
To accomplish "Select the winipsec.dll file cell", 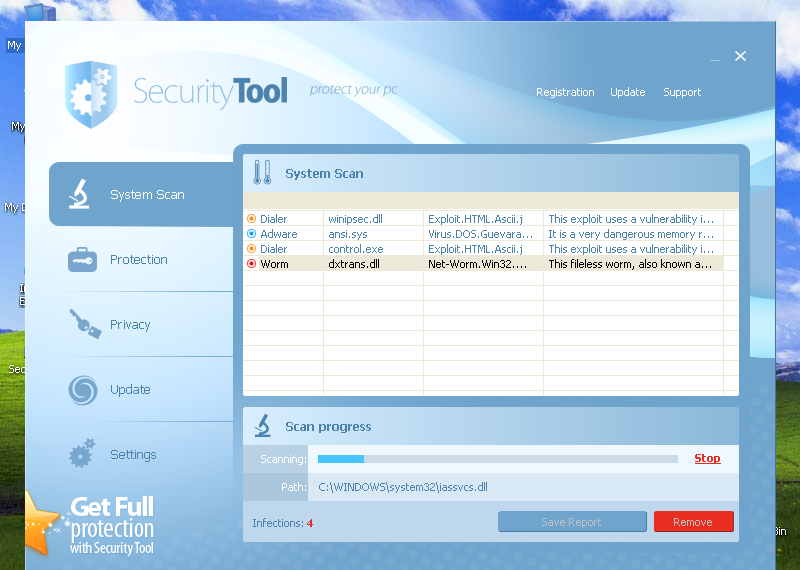I will (x=373, y=219).
